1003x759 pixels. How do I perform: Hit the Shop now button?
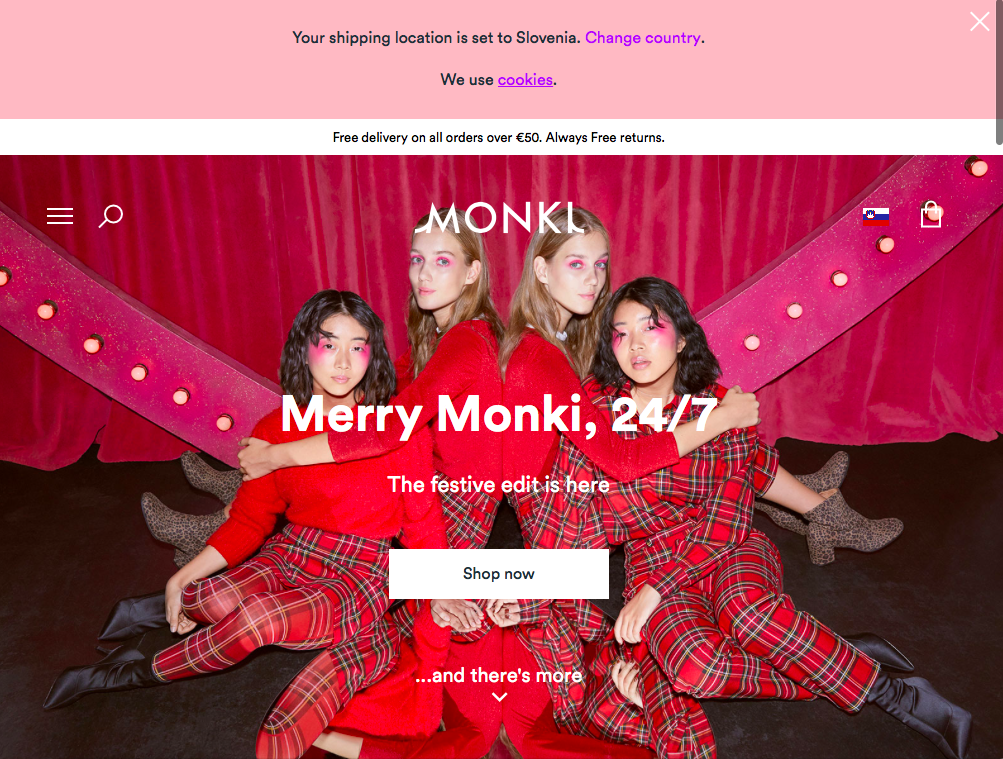(x=499, y=574)
